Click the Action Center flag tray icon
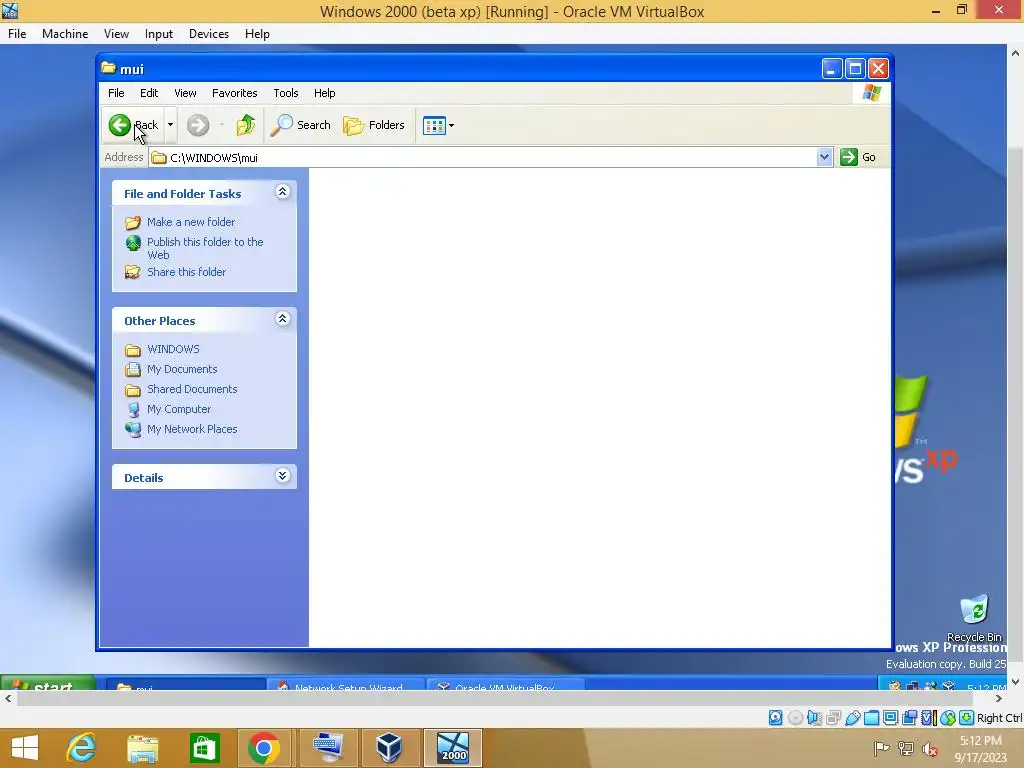Screen dimensions: 1024x768 click(x=882, y=749)
